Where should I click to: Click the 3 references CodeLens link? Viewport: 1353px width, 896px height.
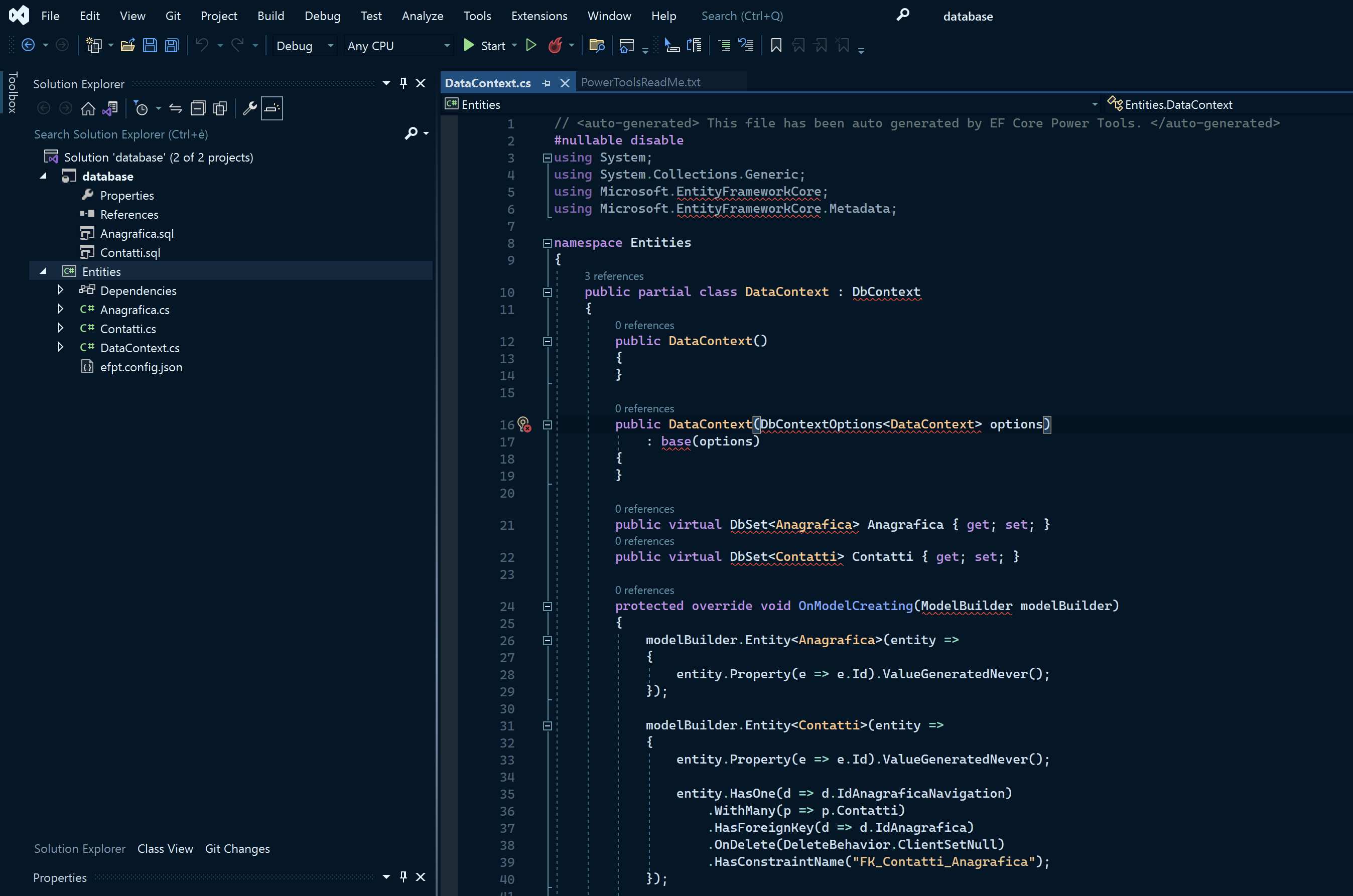[613, 276]
